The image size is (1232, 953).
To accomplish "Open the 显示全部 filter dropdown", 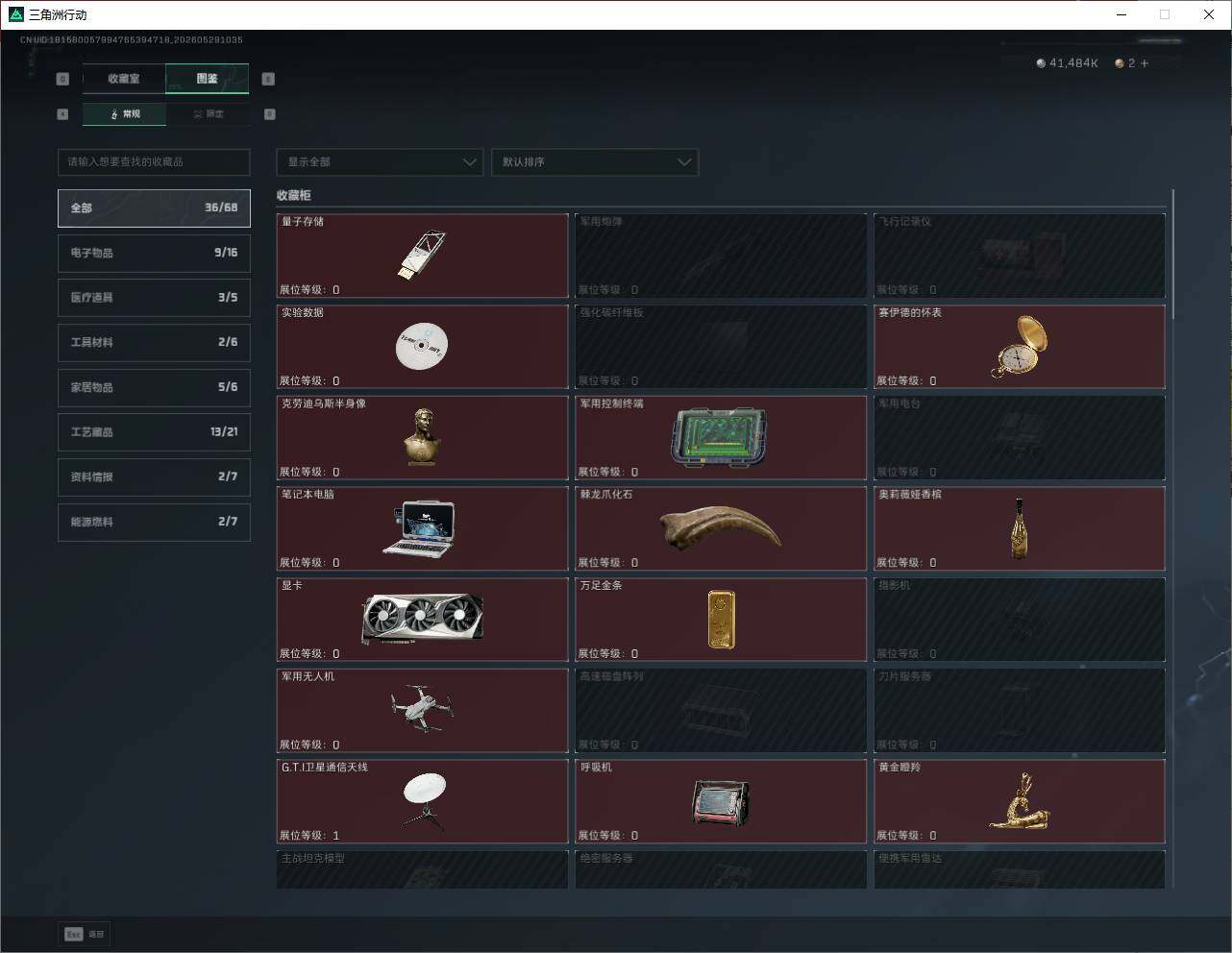I will [x=380, y=161].
